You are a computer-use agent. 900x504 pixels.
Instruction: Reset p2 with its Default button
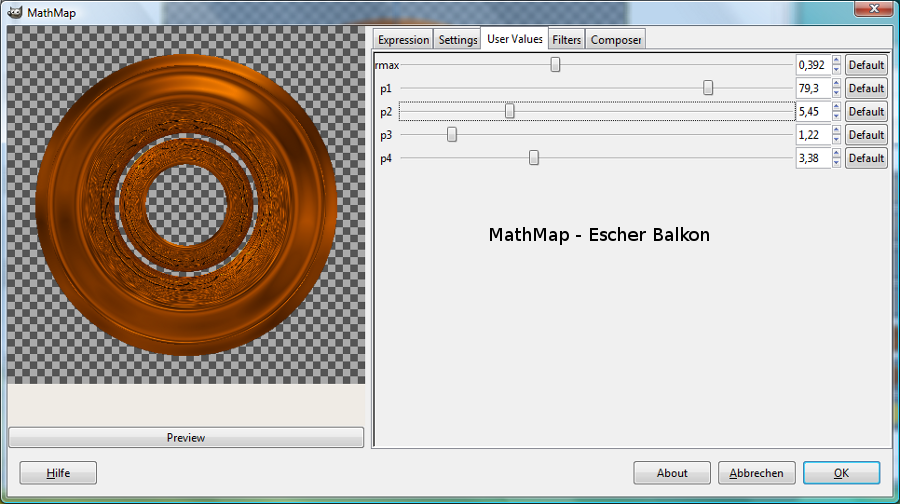click(866, 111)
